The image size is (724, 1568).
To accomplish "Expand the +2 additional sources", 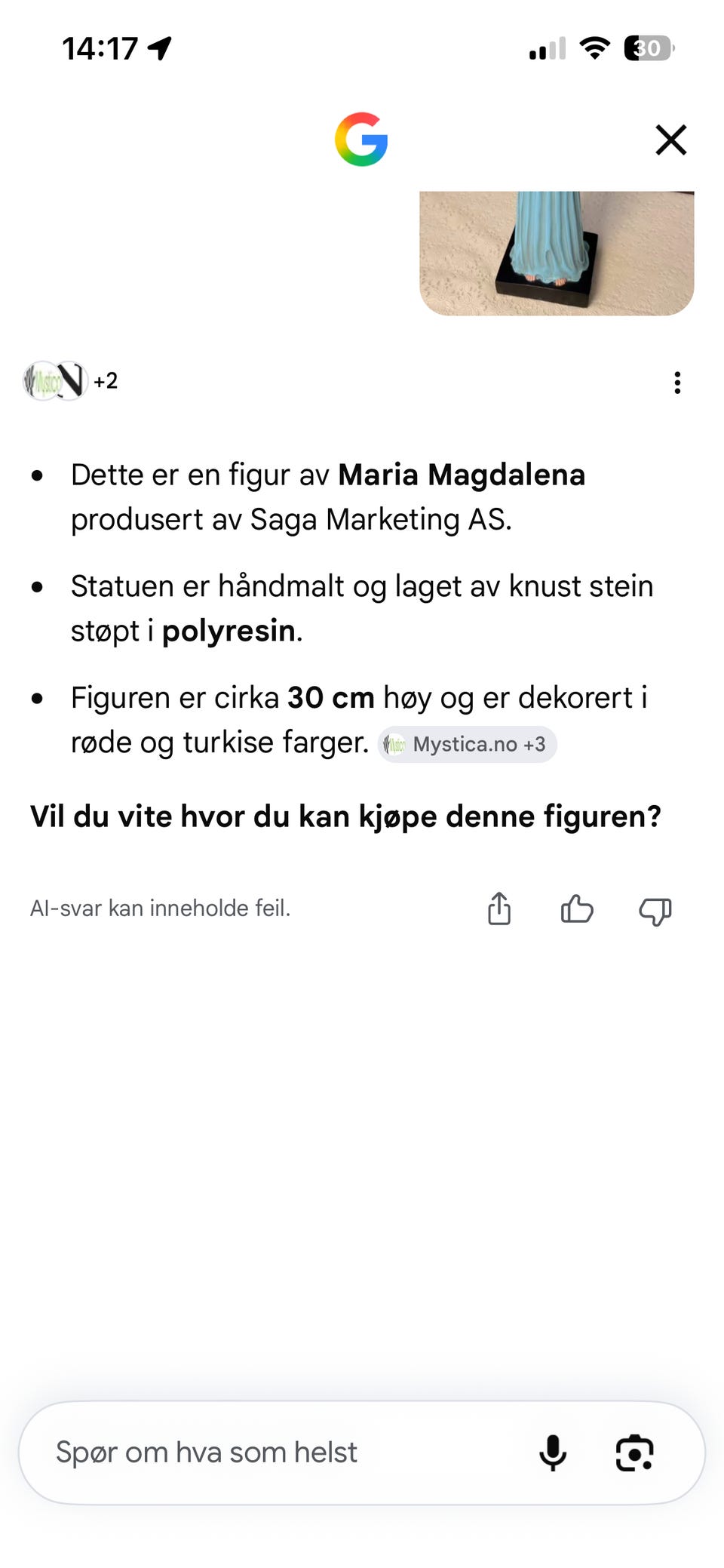I will (x=106, y=381).
